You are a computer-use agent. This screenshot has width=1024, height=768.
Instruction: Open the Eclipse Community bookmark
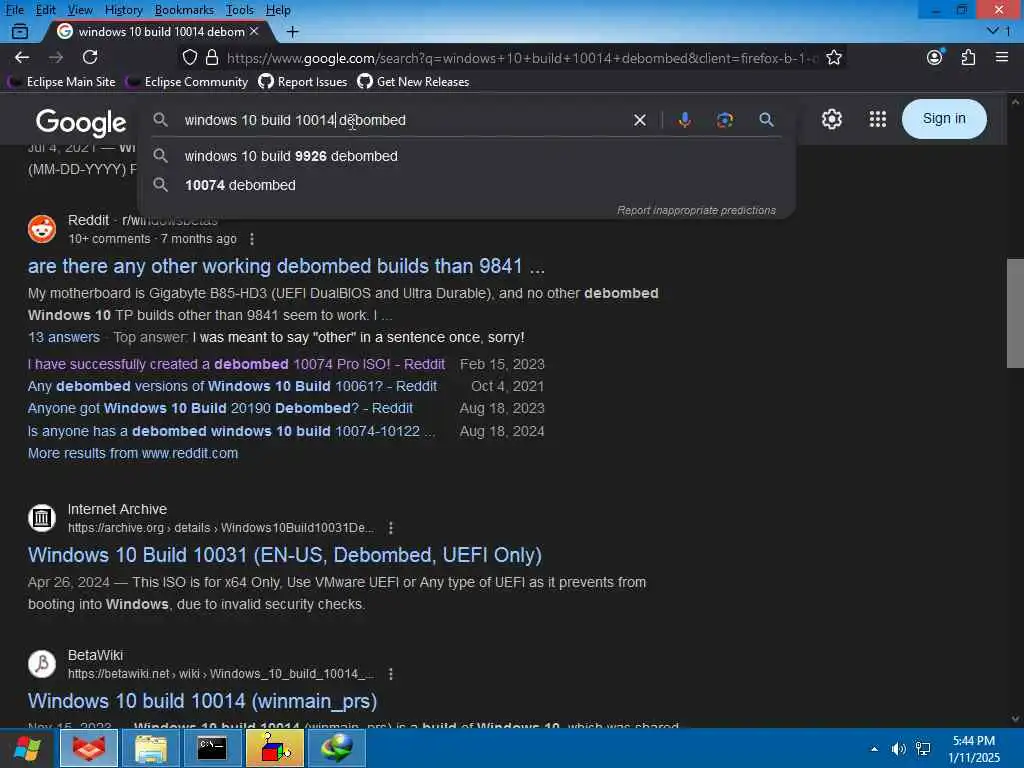[187, 82]
